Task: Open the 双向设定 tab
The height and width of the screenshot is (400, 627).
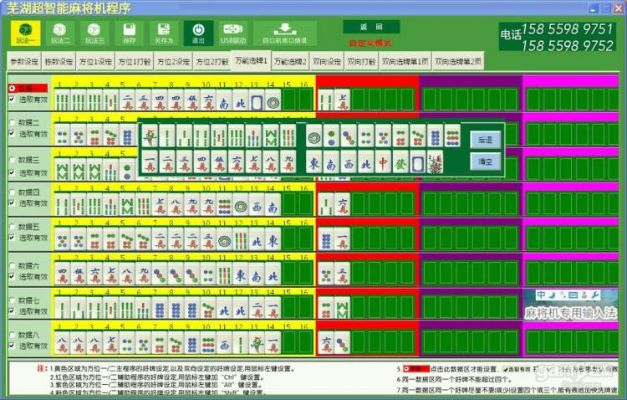Action: coord(327,62)
